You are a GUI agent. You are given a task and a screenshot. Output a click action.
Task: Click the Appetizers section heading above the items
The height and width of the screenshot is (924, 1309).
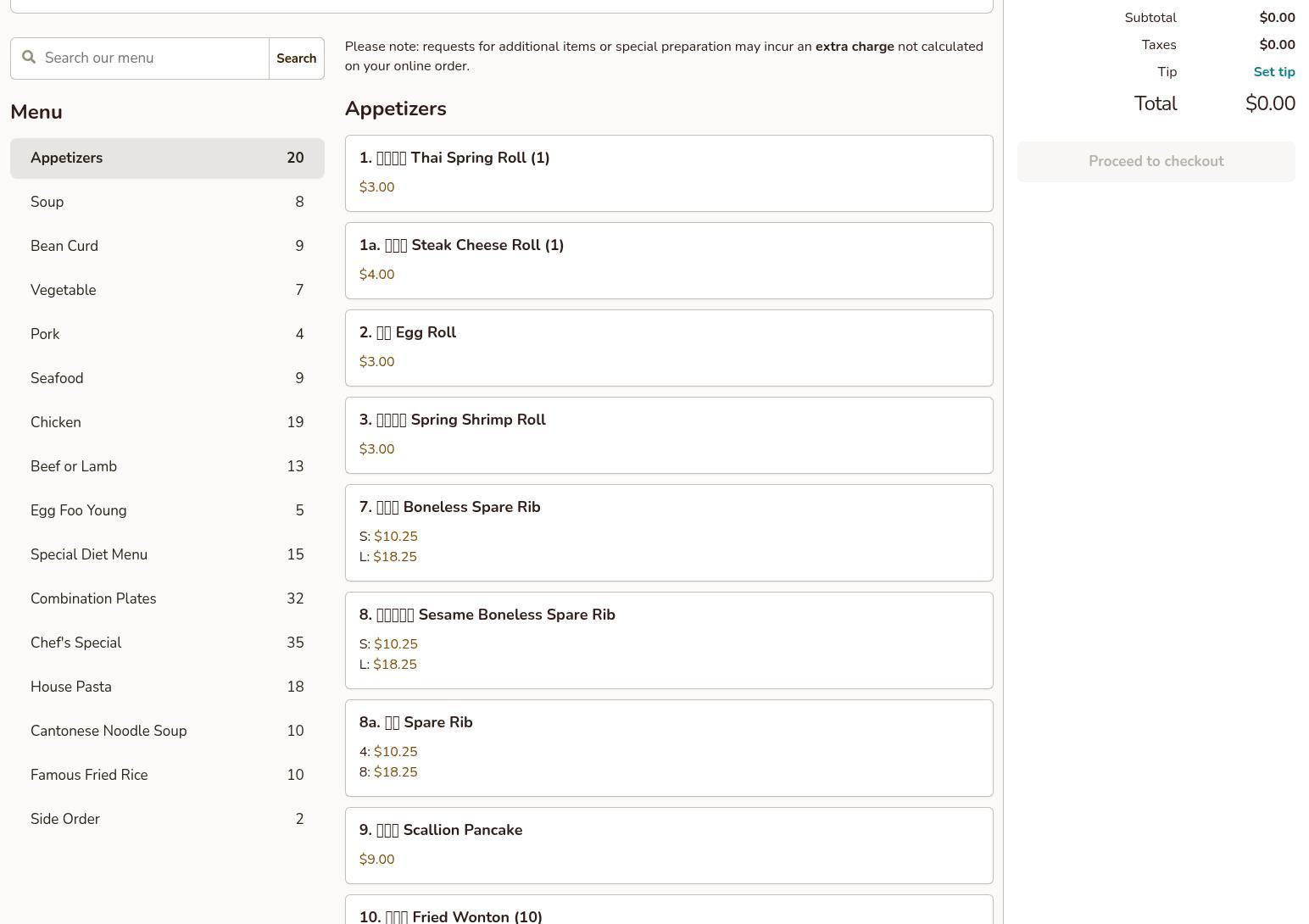[395, 109]
